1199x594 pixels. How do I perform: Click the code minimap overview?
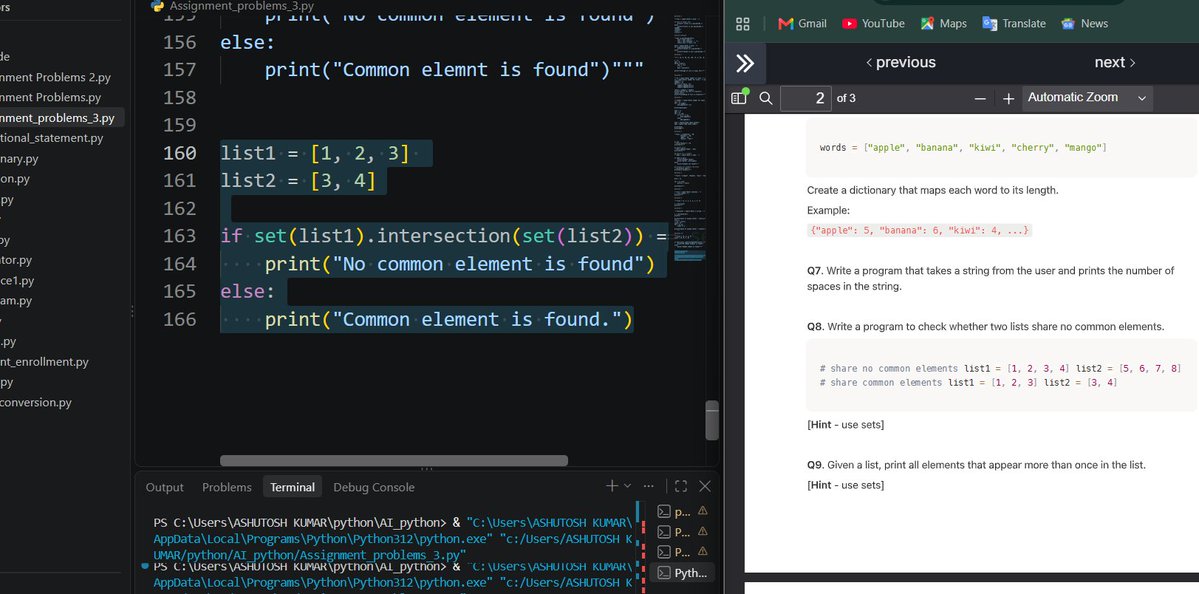[x=690, y=138]
